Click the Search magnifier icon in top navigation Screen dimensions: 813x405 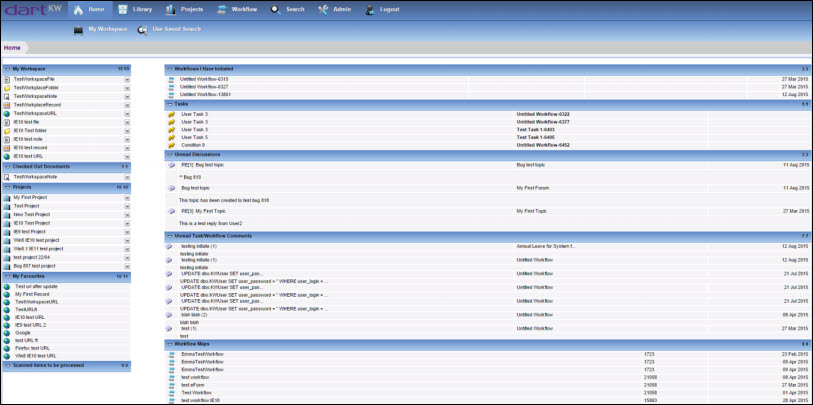(276, 9)
